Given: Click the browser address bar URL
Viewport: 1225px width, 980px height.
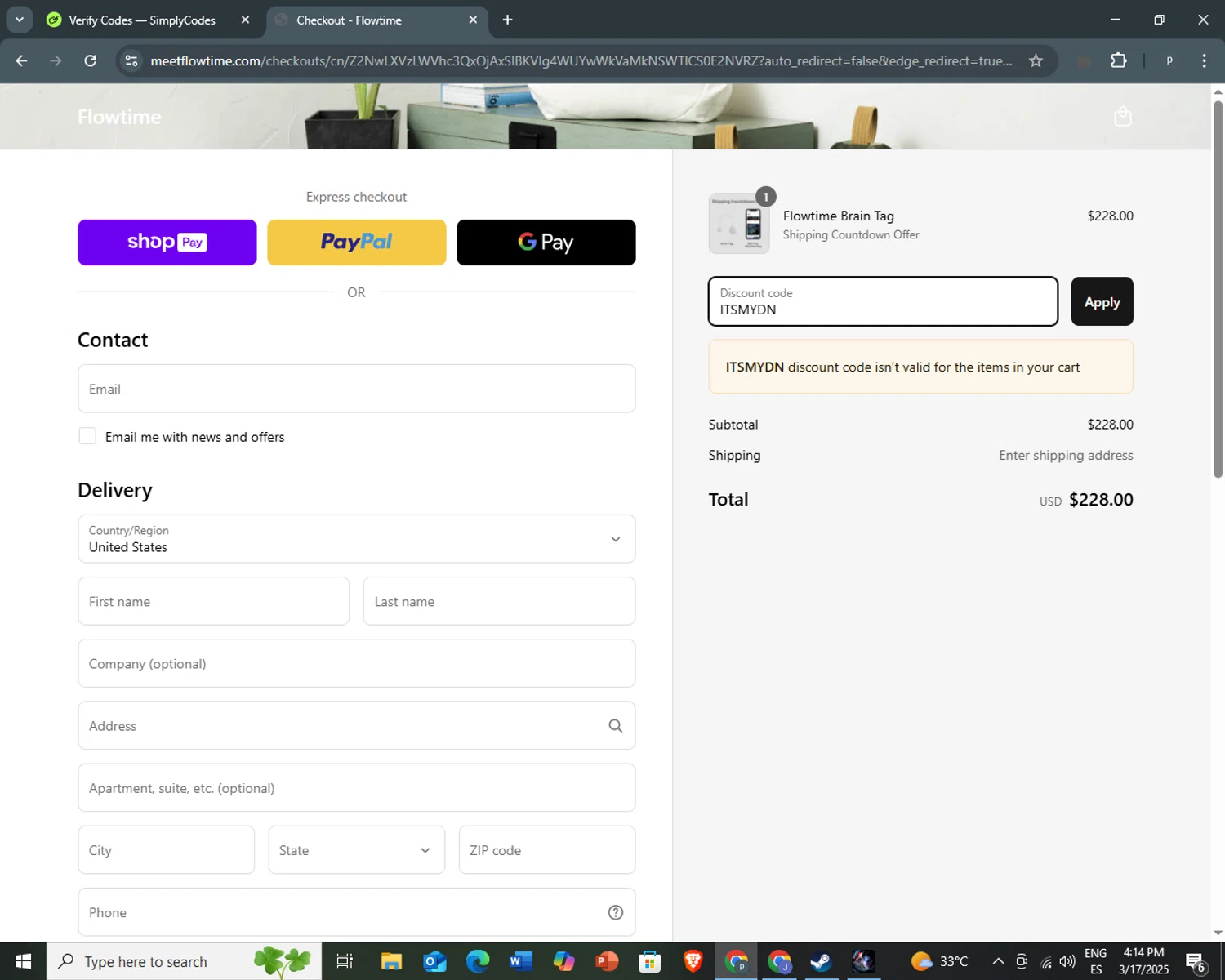Looking at the screenshot, I should coord(581,60).
